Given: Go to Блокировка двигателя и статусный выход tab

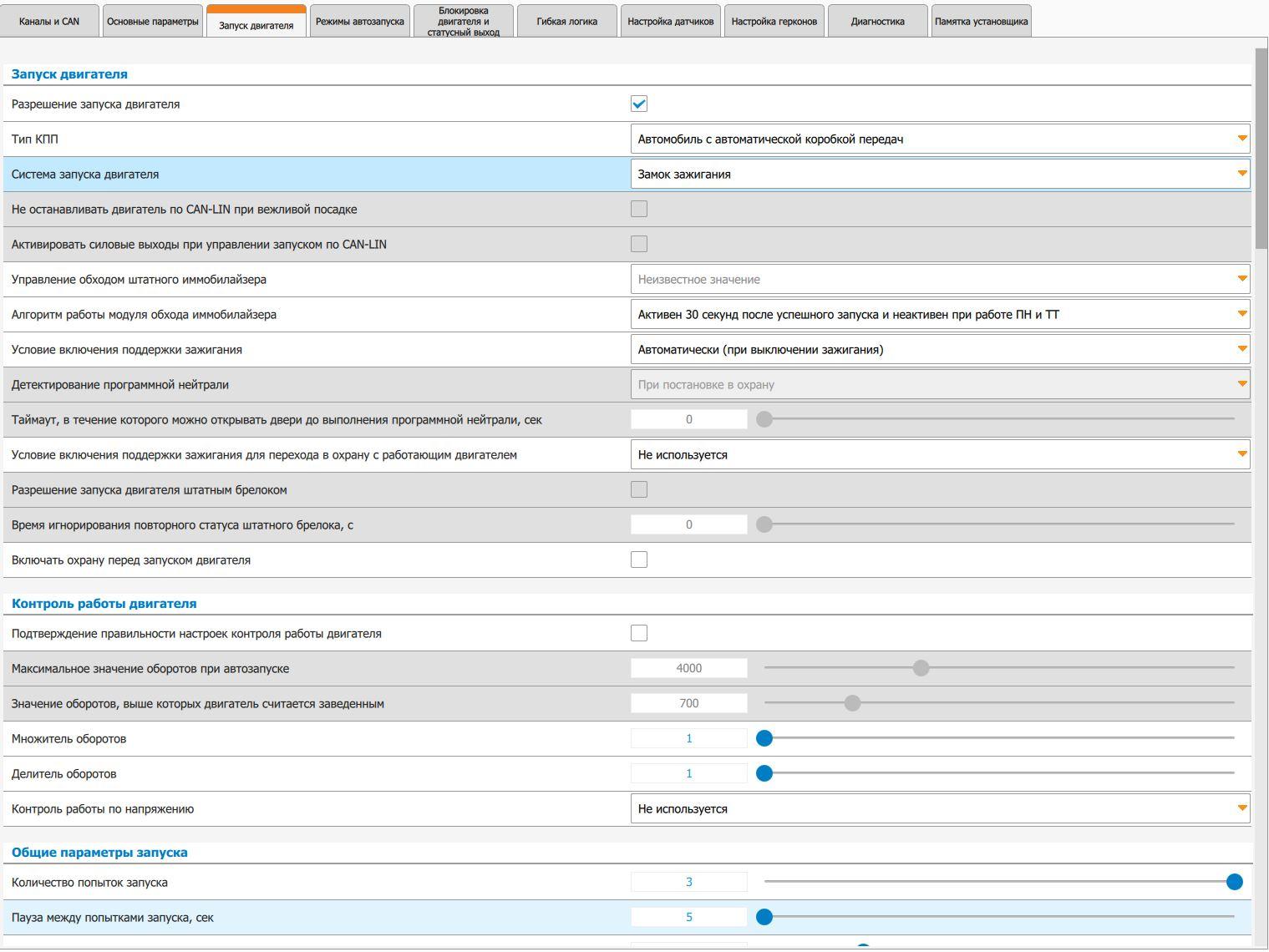Looking at the screenshot, I should pos(464,22).
